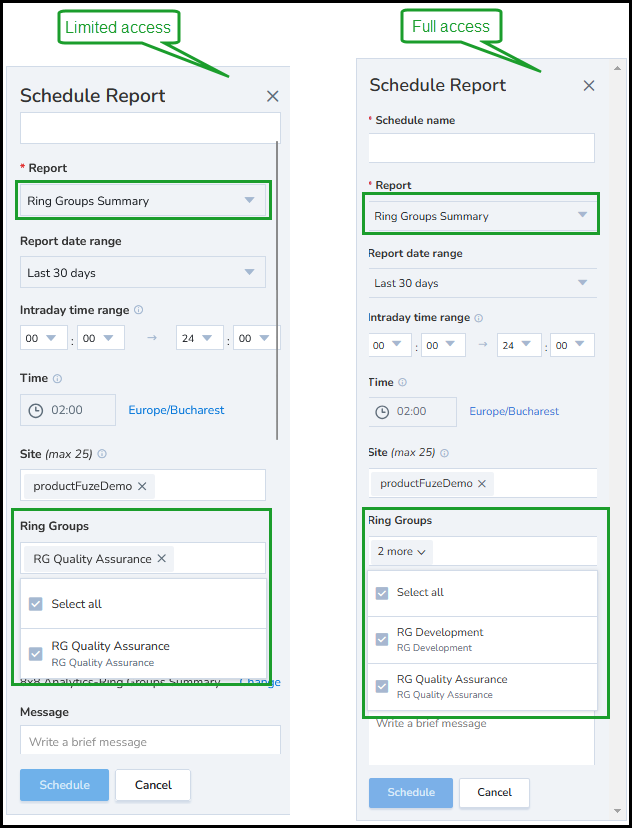Click the Schedule name input field
Image resolution: width=632 pixels, height=828 pixels.
tap(482, 148)
